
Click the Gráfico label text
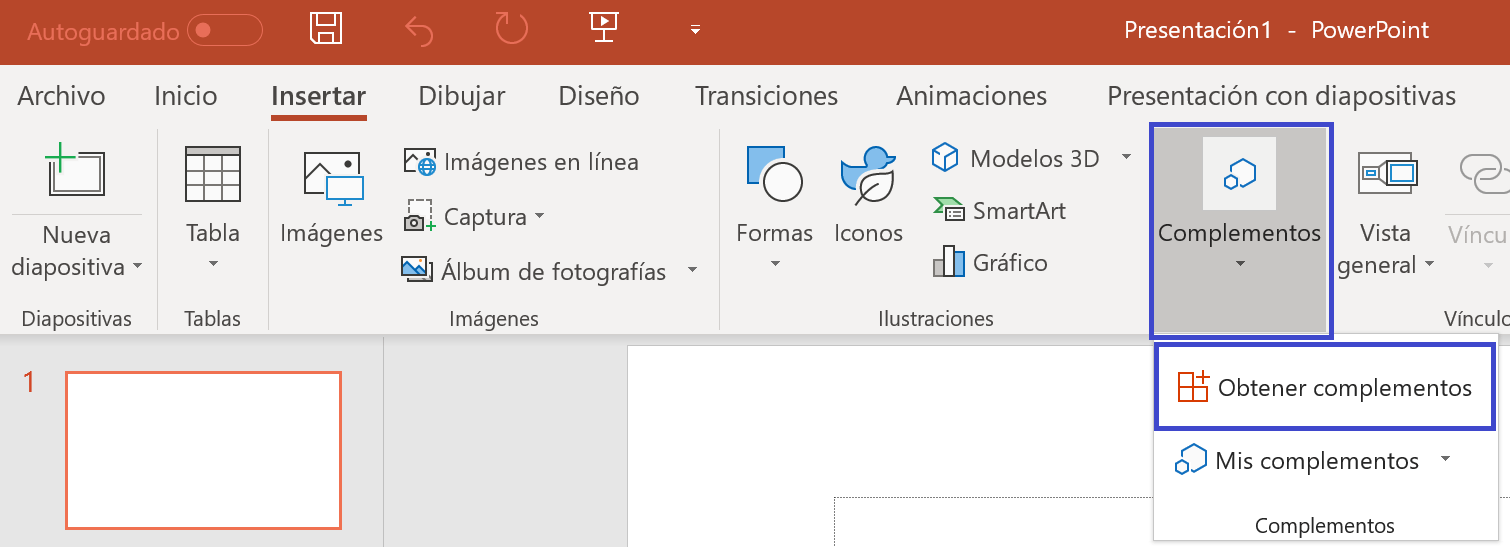tap(1010, 263)
